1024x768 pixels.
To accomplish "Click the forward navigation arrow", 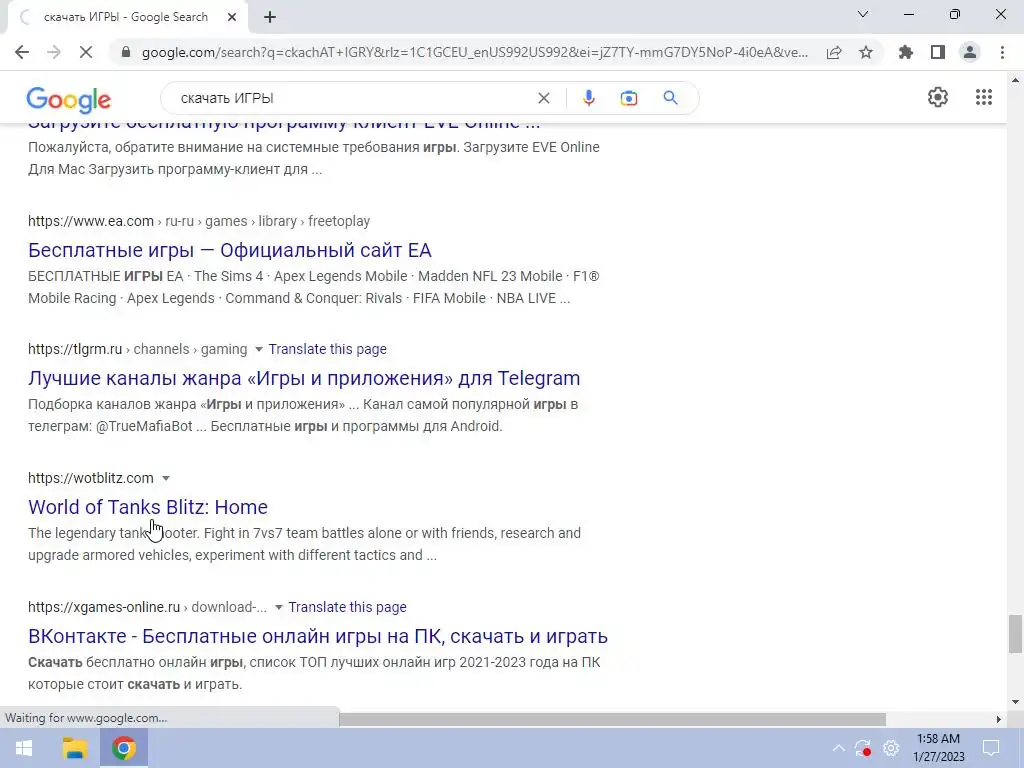I will click(x=54, y=52).
